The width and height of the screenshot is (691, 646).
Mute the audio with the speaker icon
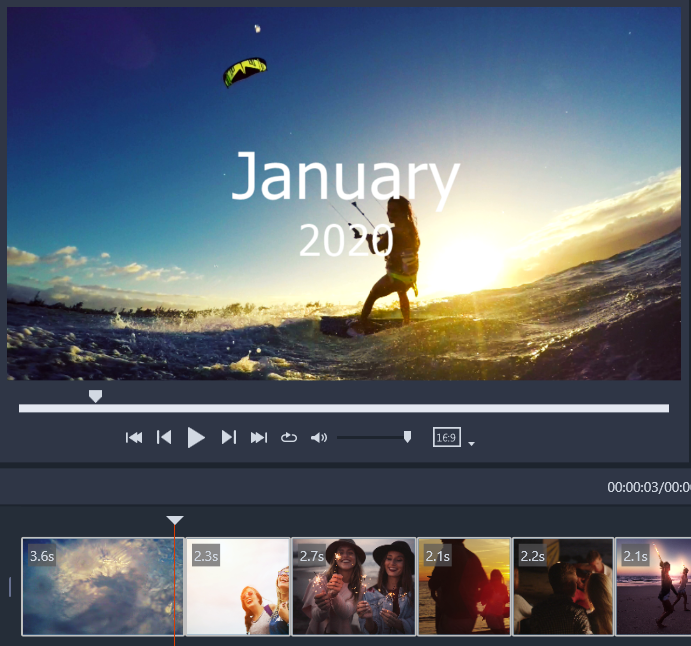tap(319, 438)
